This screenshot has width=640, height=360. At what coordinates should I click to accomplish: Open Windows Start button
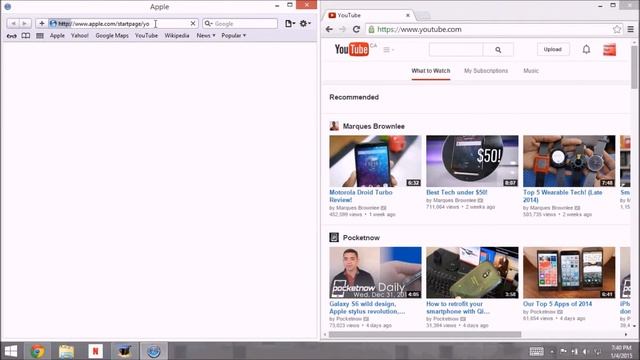11,351
